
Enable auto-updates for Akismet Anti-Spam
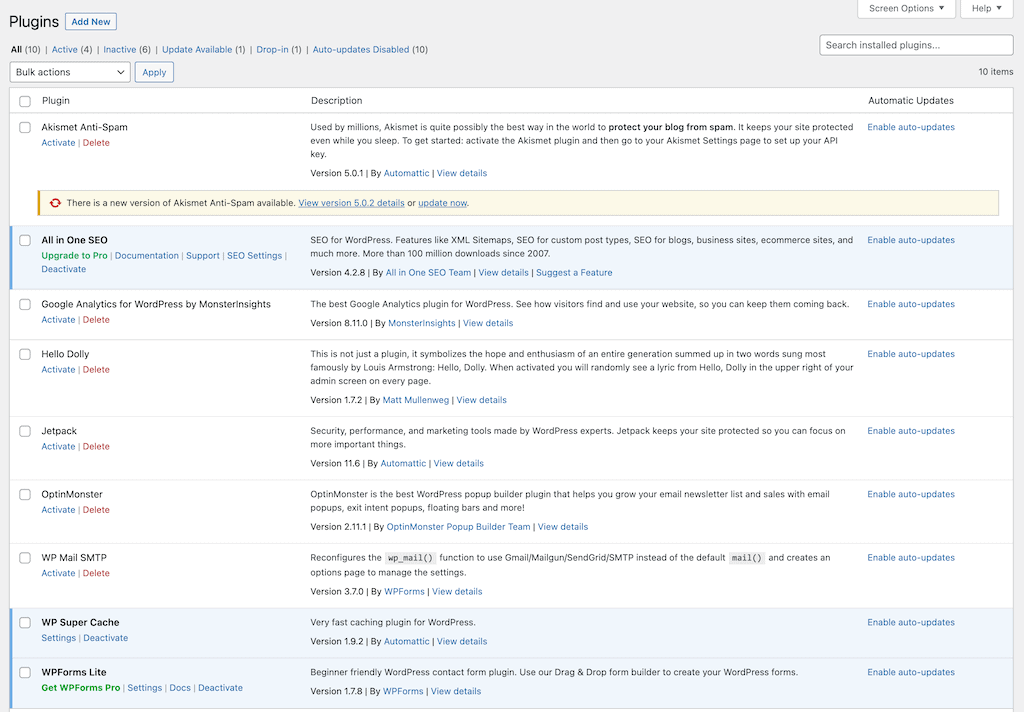pos(911,127)
